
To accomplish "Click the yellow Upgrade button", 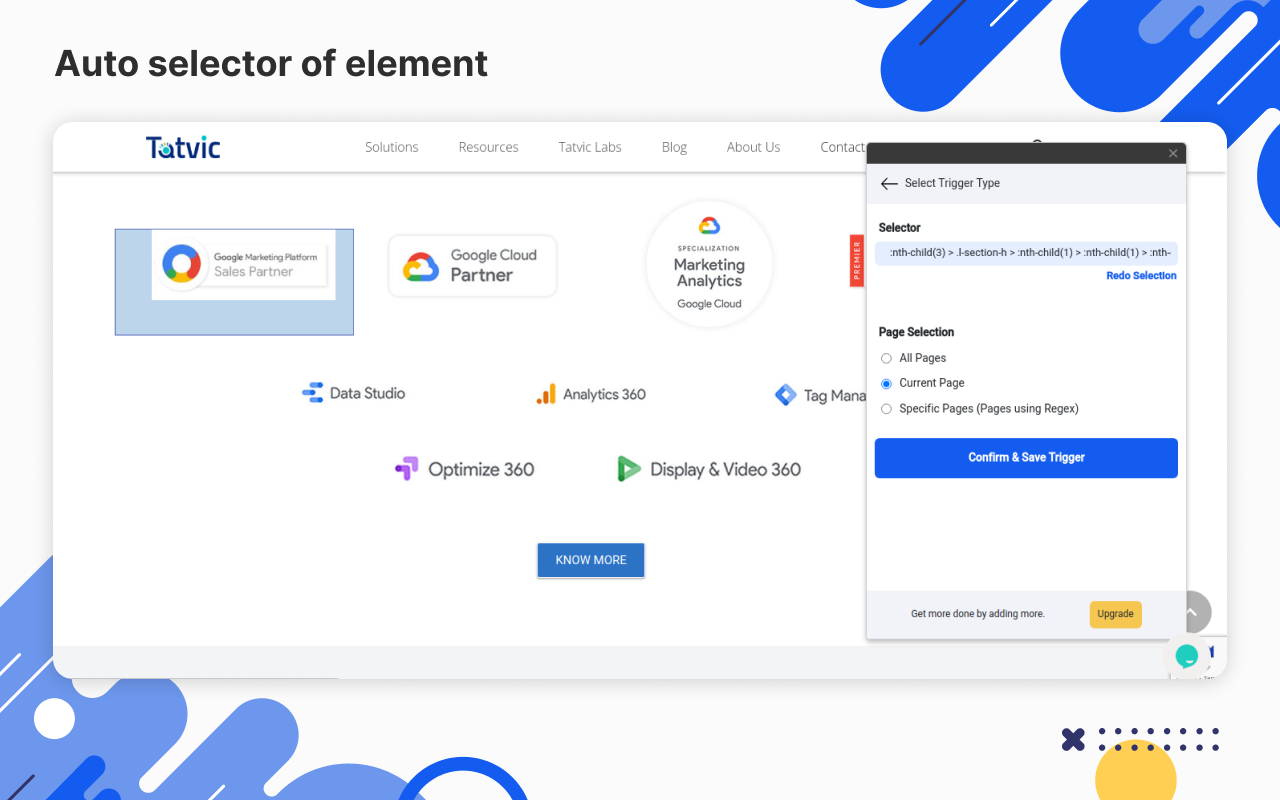I will 1115,614.
